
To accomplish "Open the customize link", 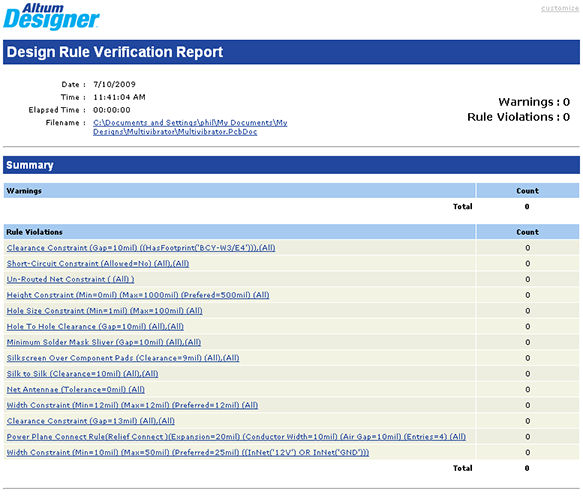I will tap(560, 8).
